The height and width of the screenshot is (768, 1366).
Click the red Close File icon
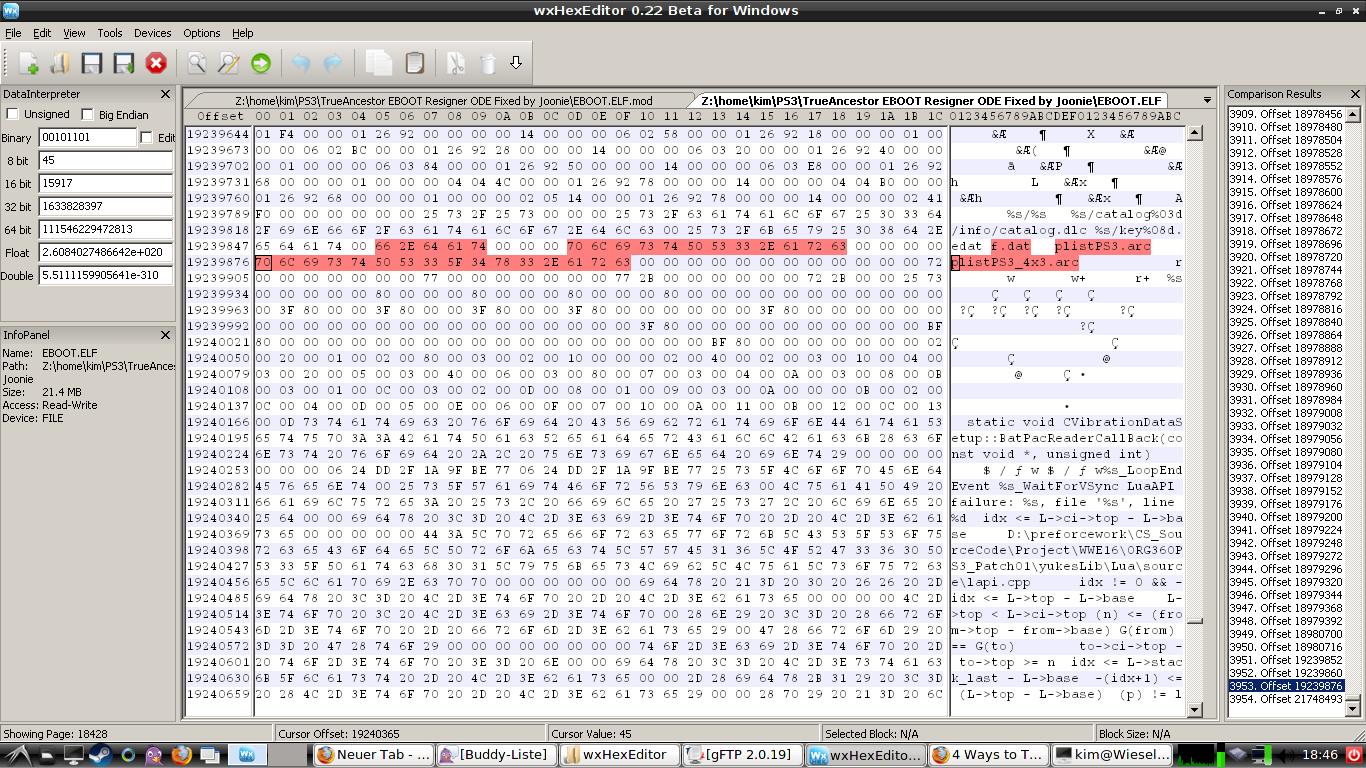(156, 64)
